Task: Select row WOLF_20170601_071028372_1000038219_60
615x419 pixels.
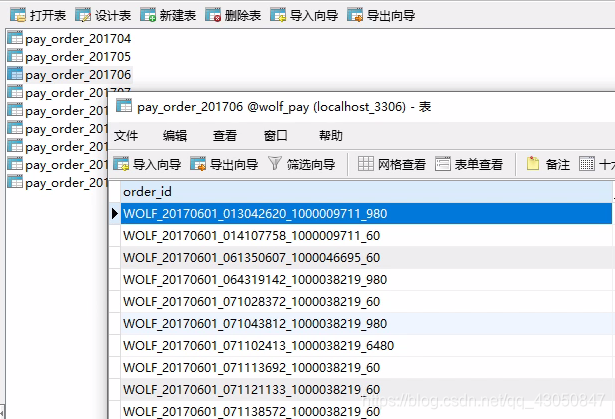Action: coord(366,301)
